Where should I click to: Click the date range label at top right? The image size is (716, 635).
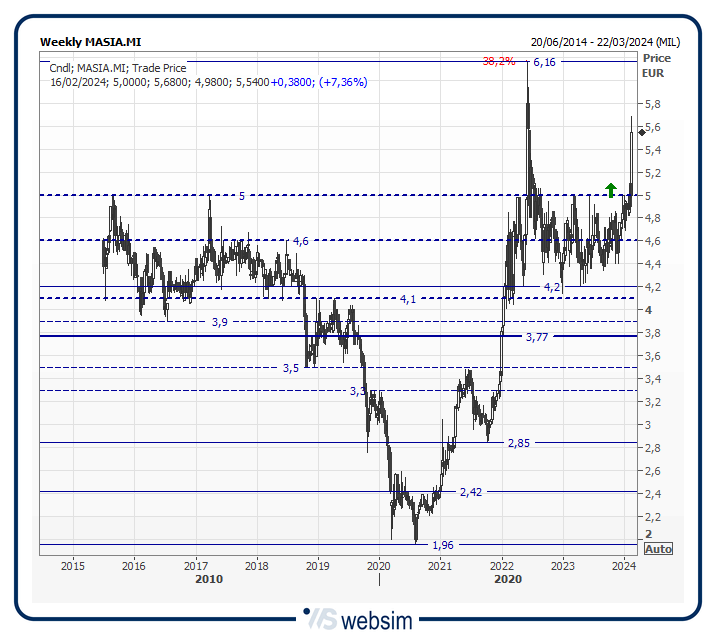point(605,42)
